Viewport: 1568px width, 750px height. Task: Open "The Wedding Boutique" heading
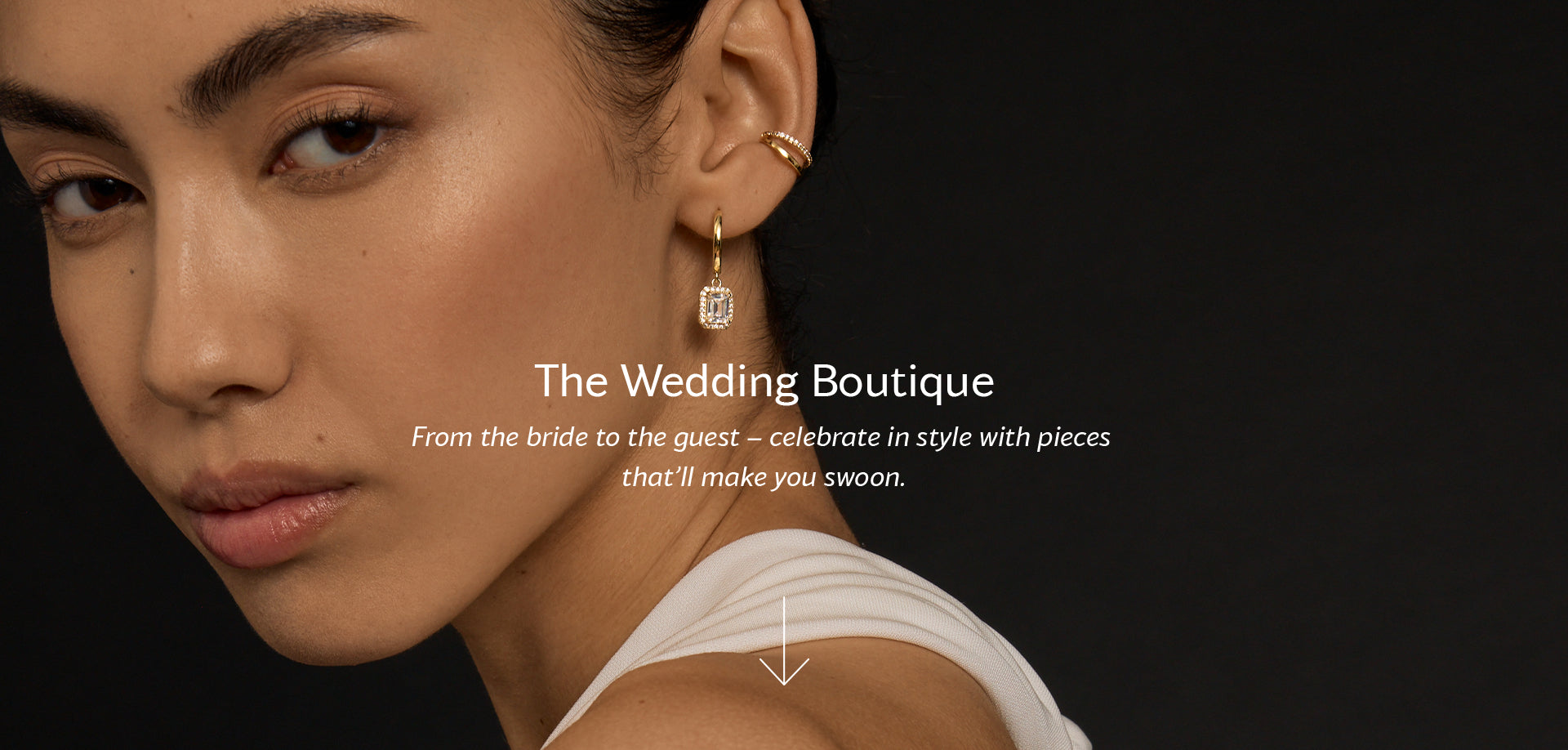764,382
